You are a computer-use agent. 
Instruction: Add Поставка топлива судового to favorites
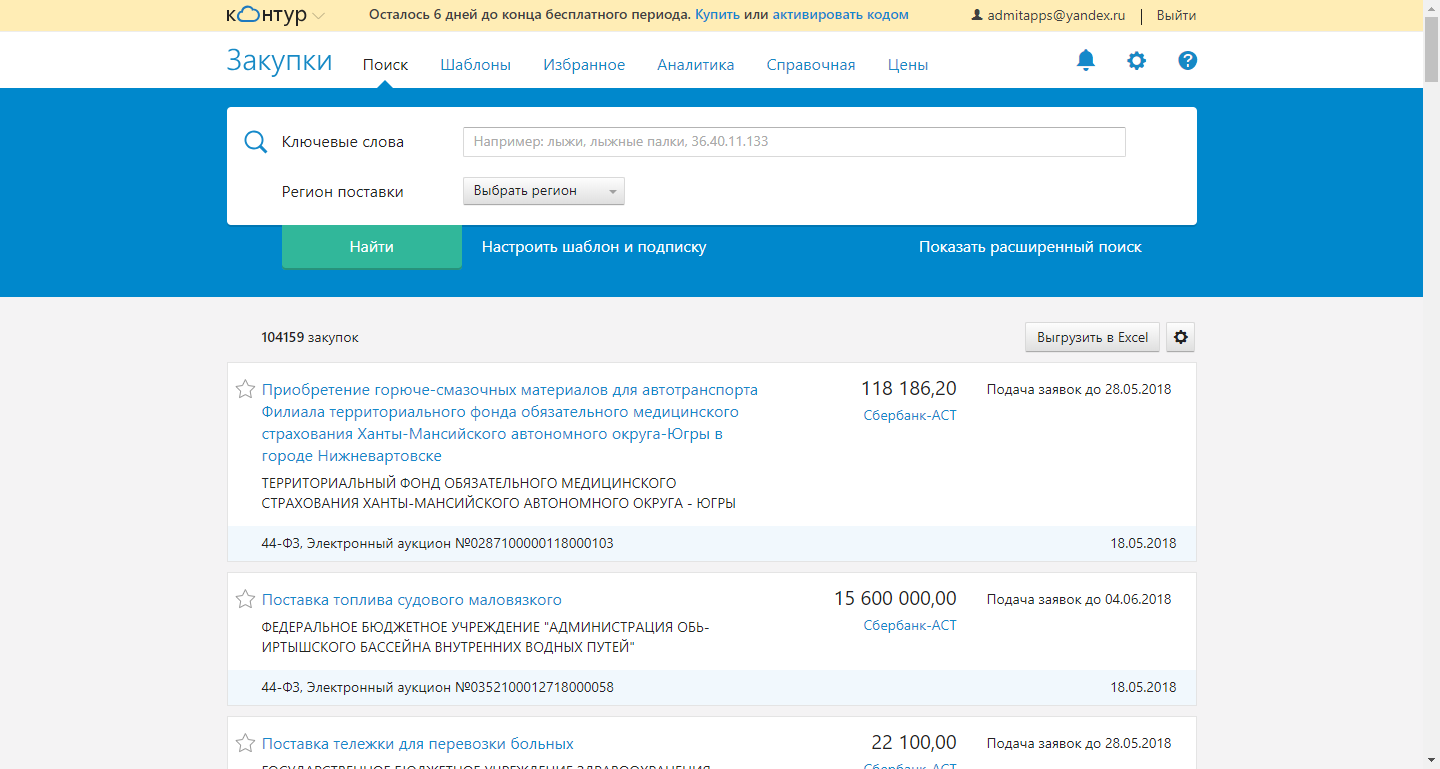click(245, 599)
